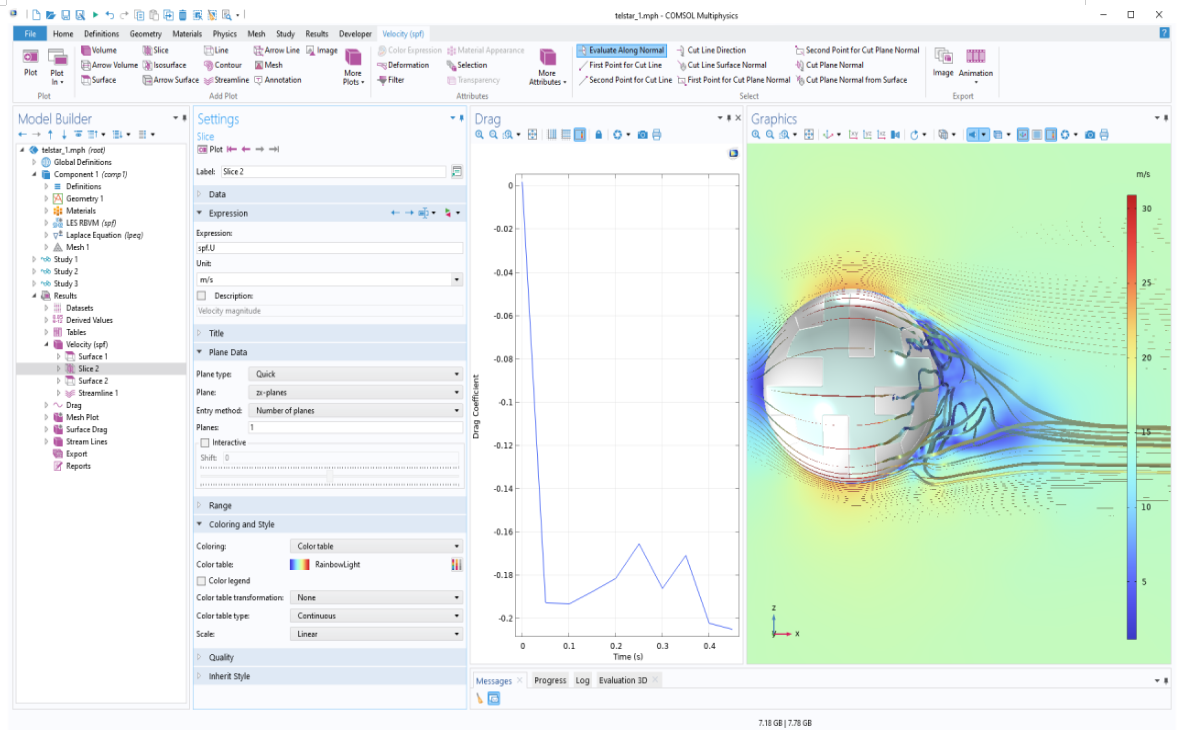This screenshot has width=1189, height=730.
Task: Click Cut Line Direction tool
Action: (x=711, y=50)
